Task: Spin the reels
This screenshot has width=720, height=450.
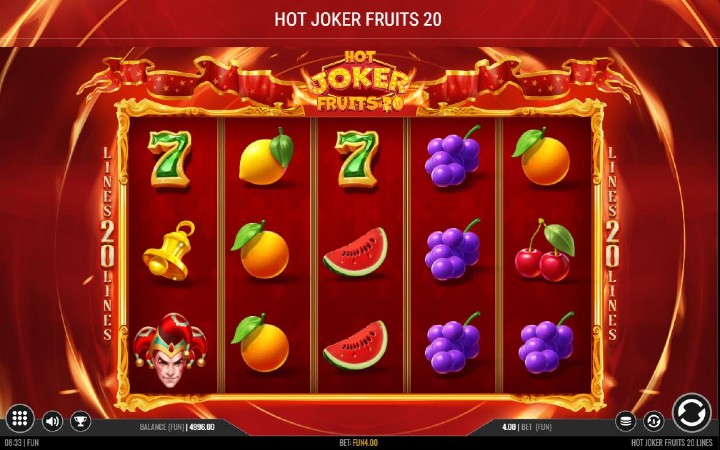Action: click(692, 412)
